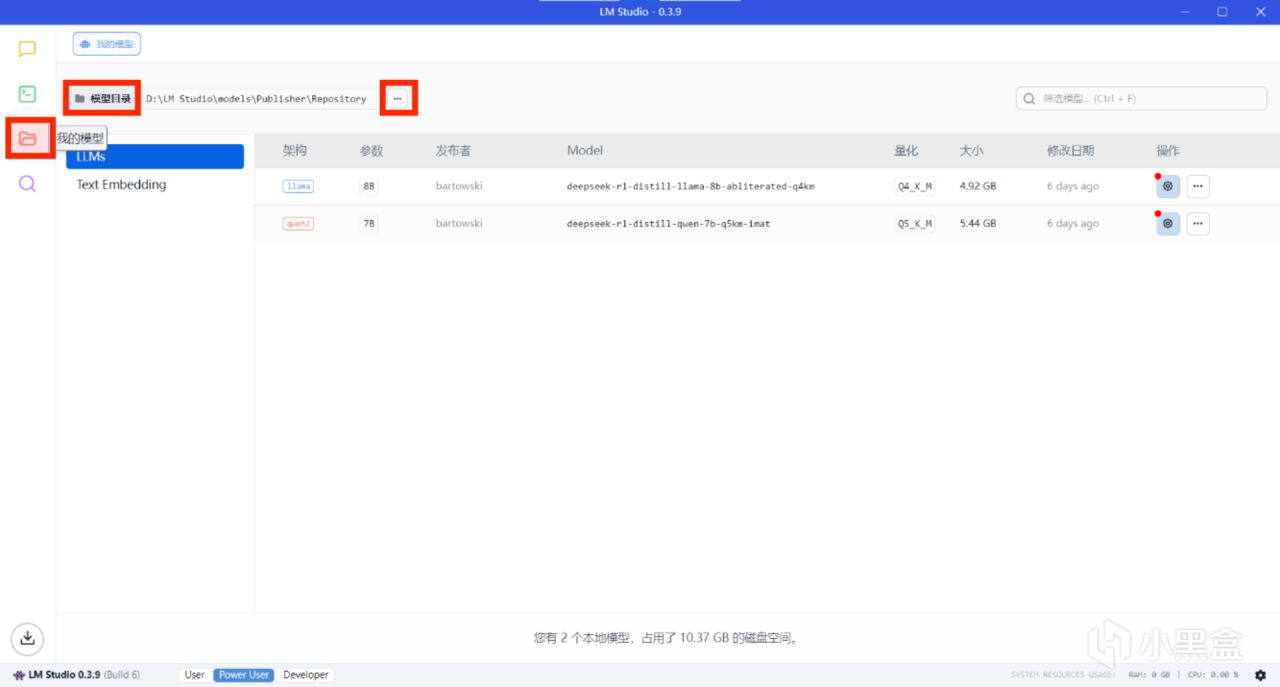Click the 8B parameter badge
Screen dimensions: 1280x687
tap(369, 186)
